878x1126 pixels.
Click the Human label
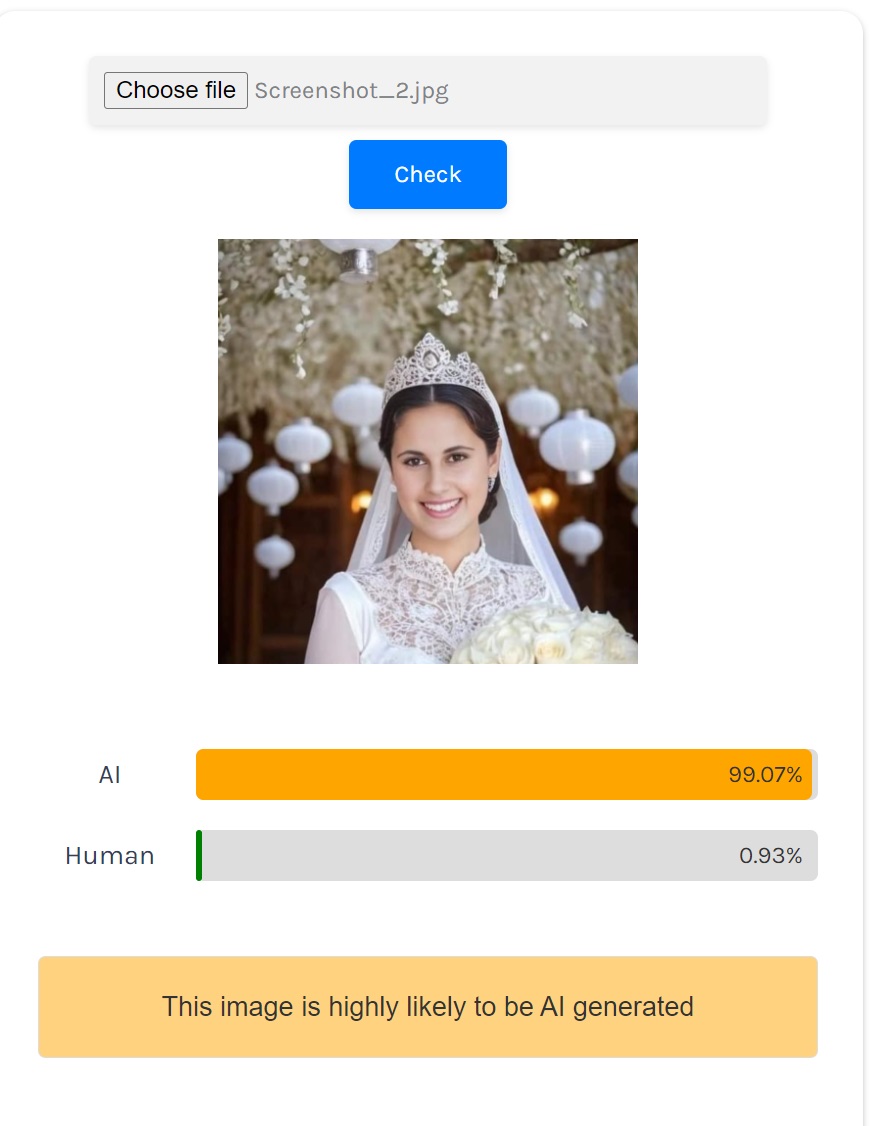110,856
